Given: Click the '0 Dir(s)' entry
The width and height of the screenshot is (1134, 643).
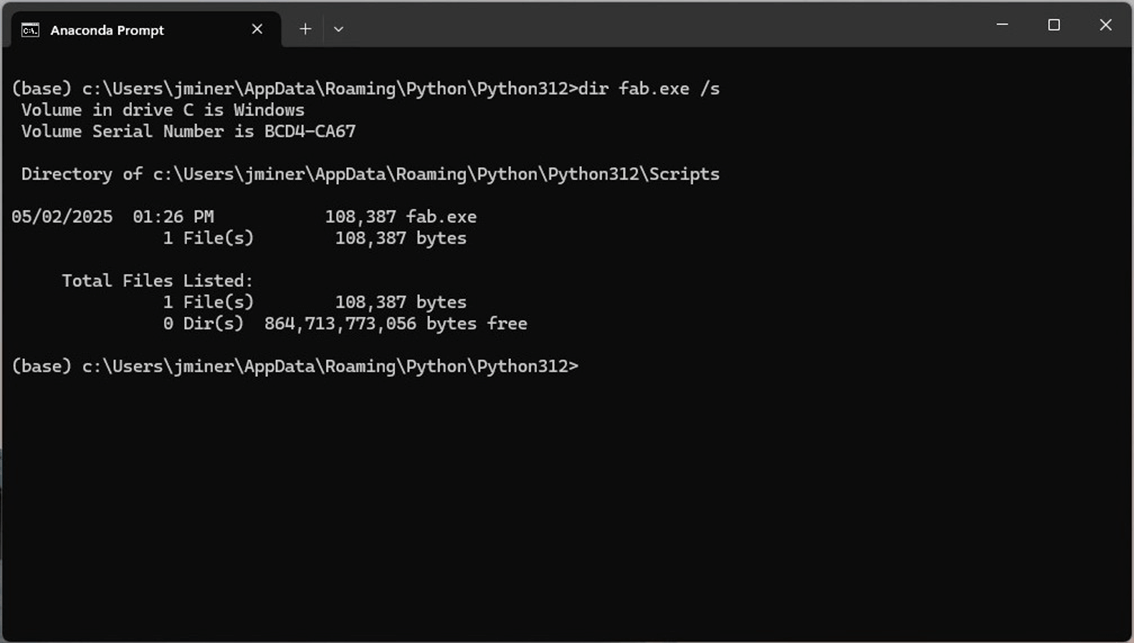Looking at the screenshot, I should tap(203, 324).
